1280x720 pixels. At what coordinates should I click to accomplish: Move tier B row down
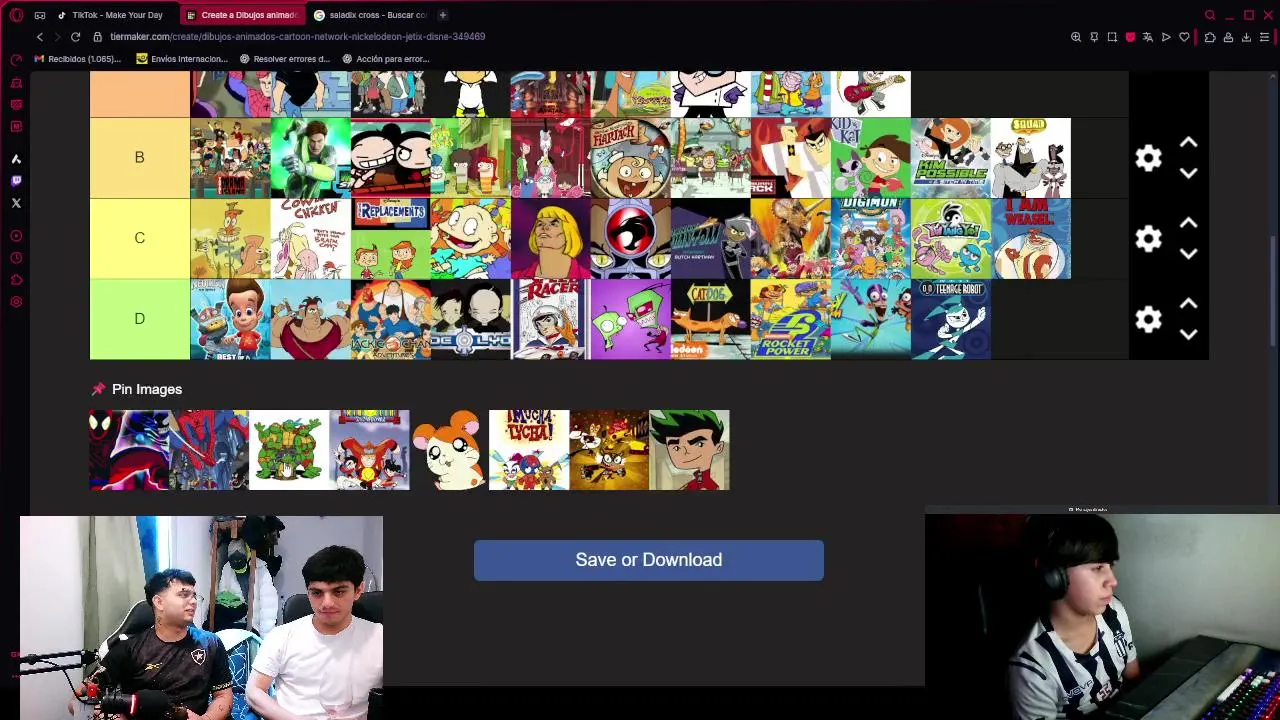pos(1188,173)
